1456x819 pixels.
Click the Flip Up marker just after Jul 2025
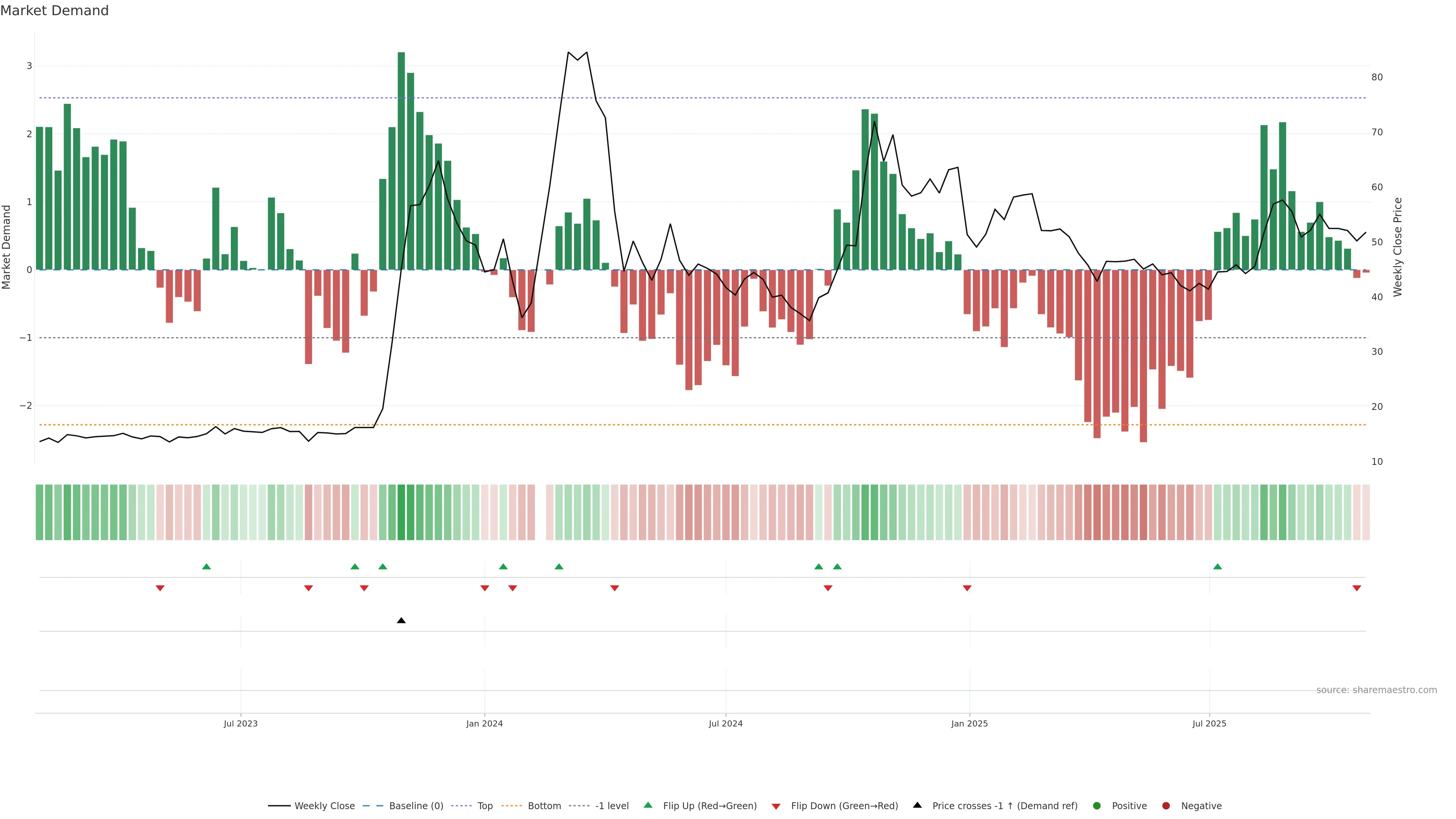point(1218,566)
